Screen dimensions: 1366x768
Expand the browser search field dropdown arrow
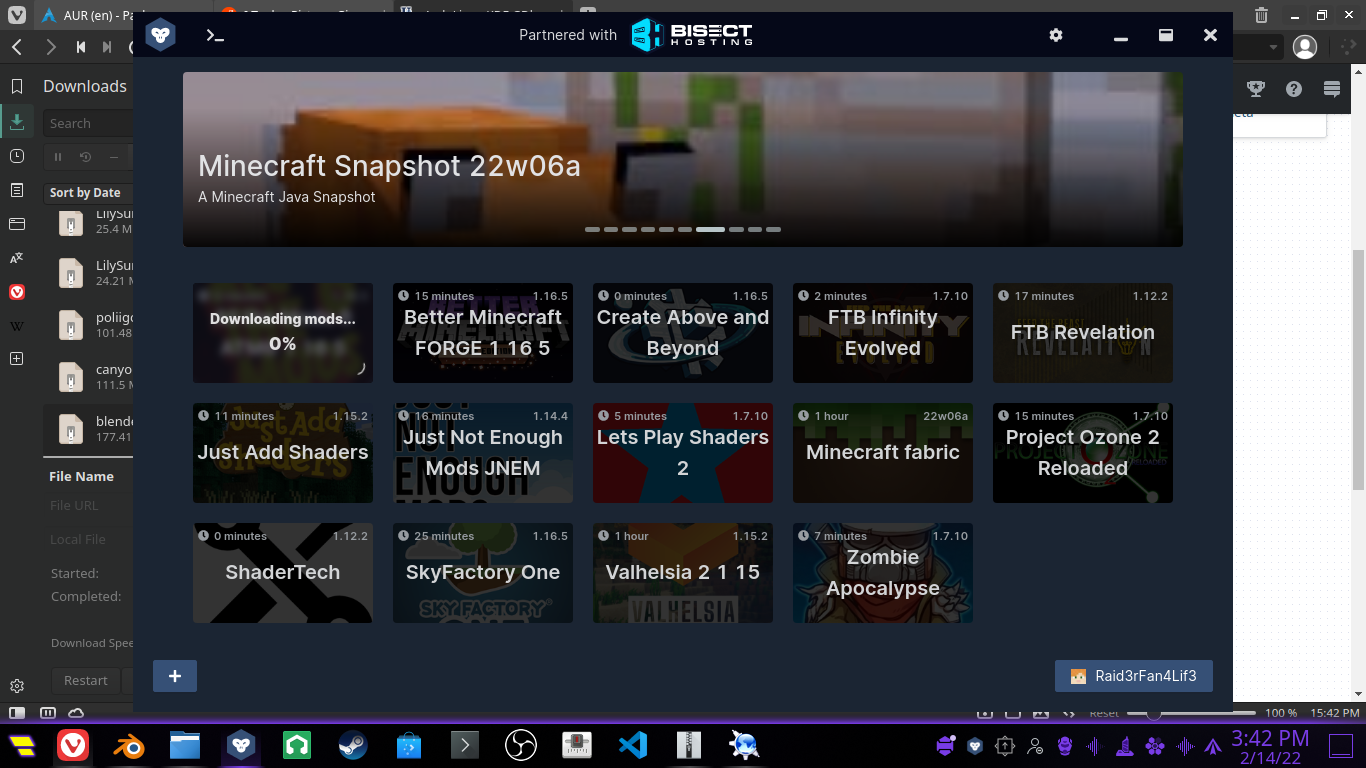[x=1273, y=47]
